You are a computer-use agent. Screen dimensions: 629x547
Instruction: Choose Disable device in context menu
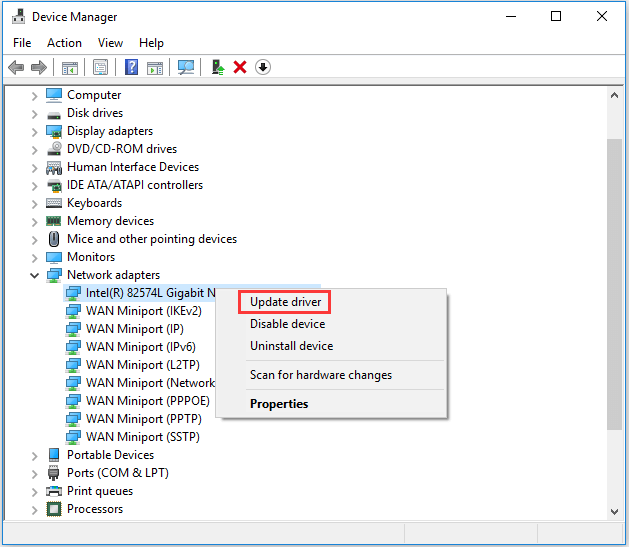tap(287, 324)
